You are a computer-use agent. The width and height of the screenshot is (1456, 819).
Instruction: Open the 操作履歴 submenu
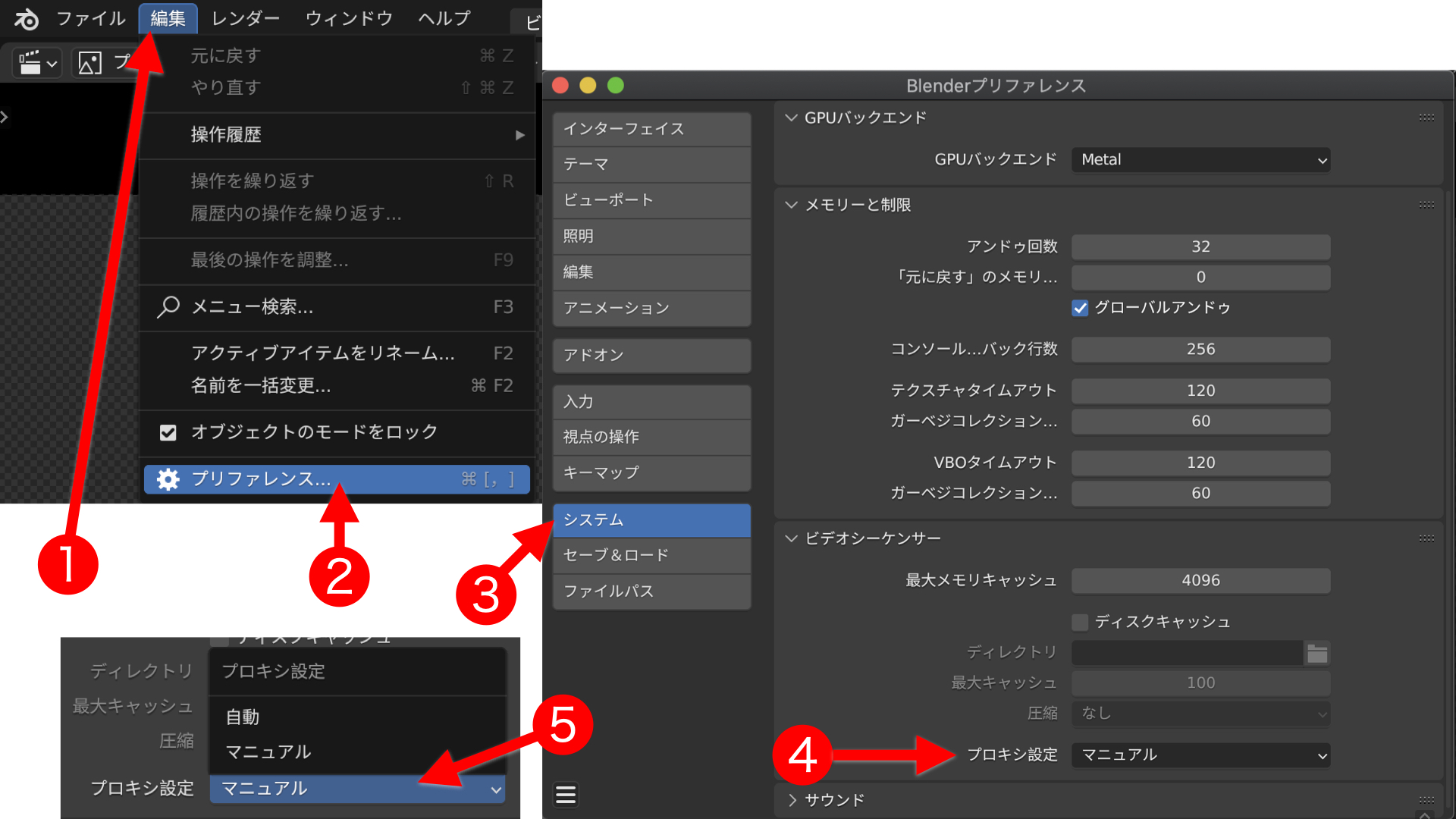(x=337, y=135)
